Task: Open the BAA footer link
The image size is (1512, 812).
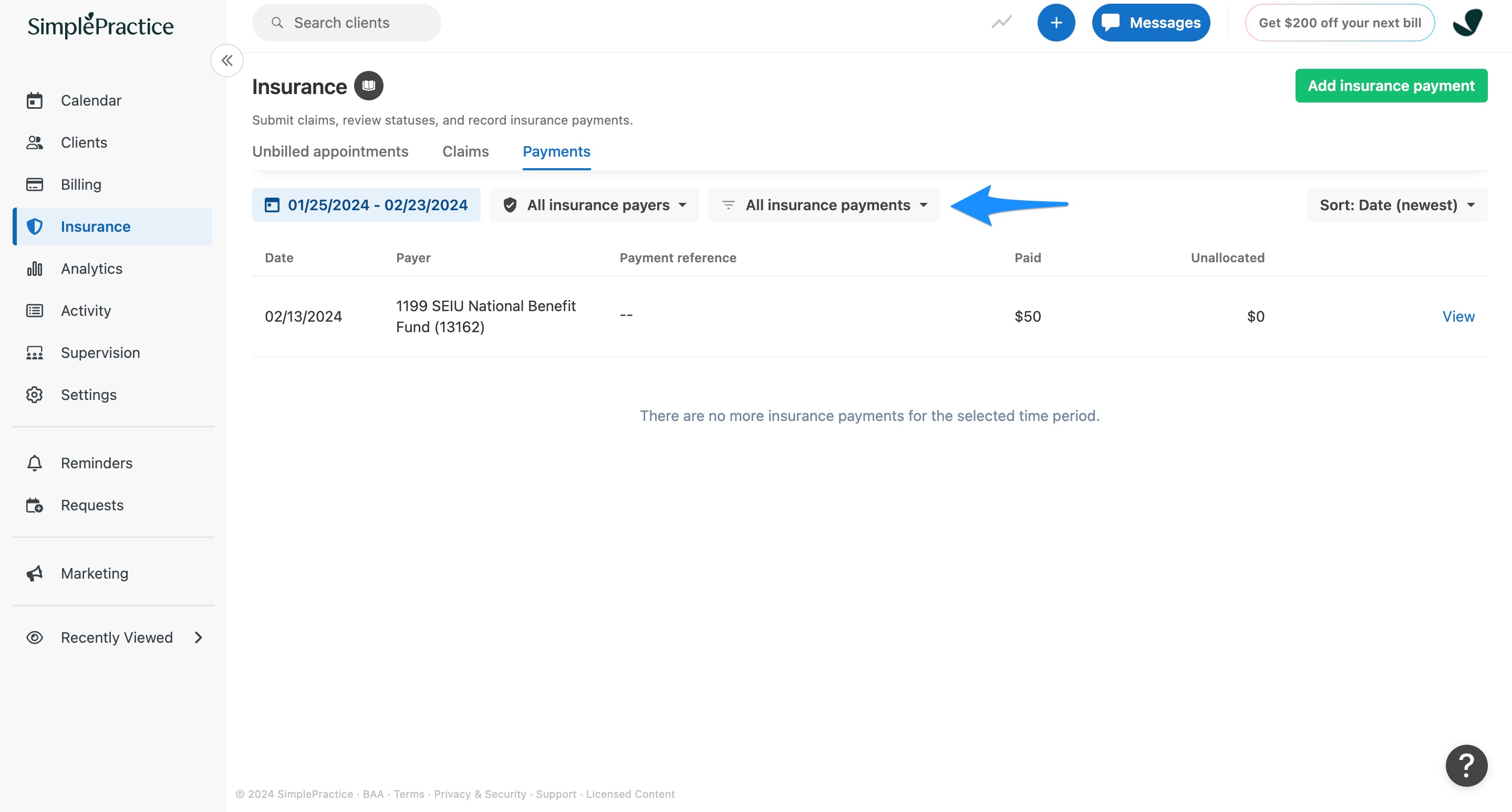Action: pyautogui.click(x=372, y=794)
